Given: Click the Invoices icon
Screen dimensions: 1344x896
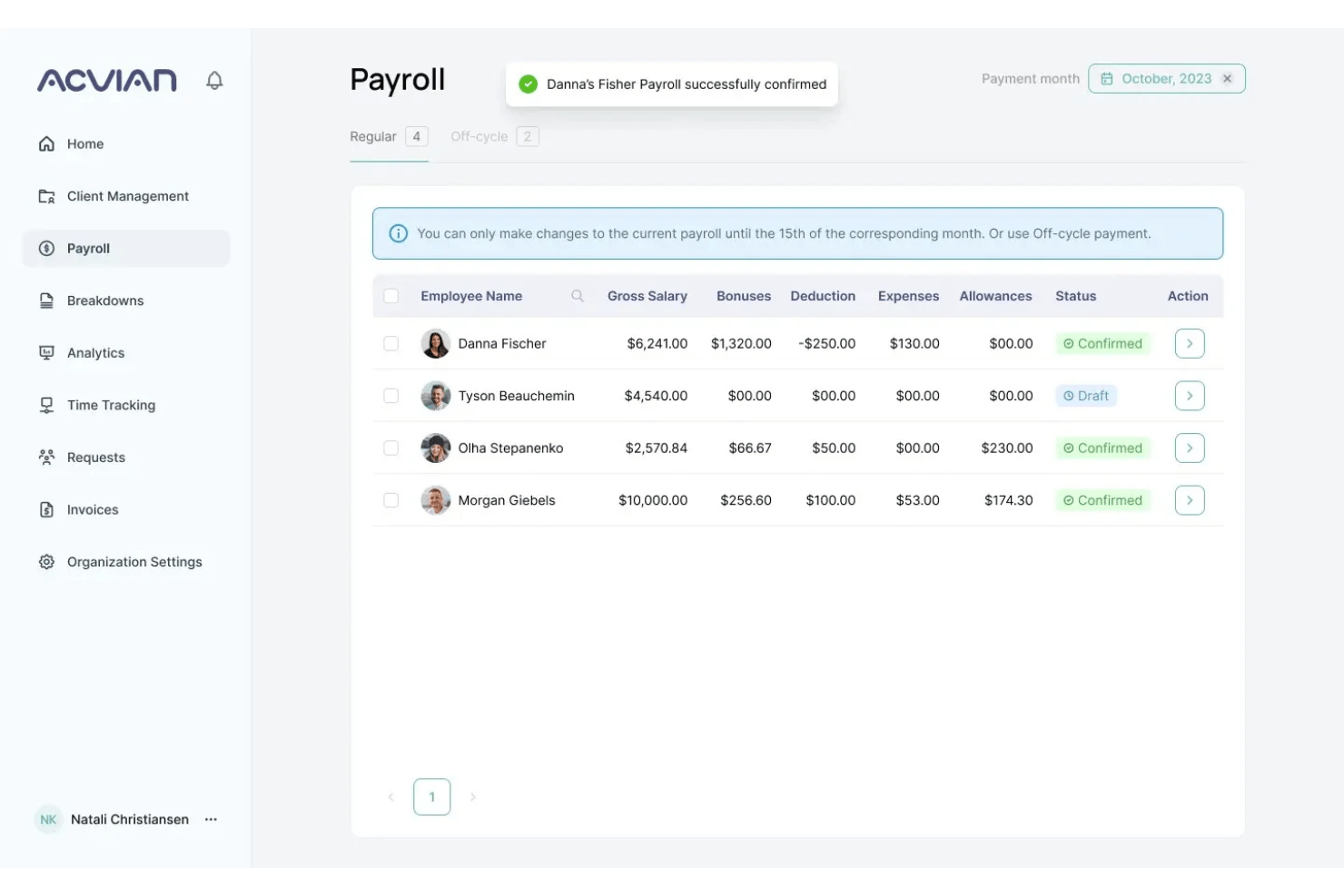Looking at the screenshot, I should point(46,509).
